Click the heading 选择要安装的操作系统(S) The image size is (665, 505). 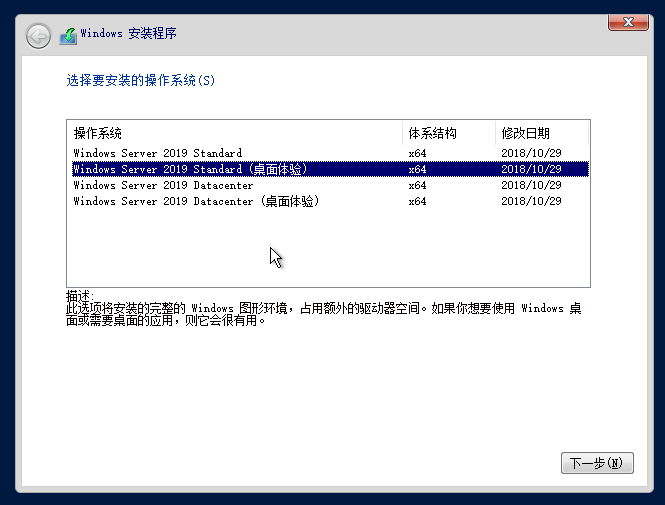point(140,80)
